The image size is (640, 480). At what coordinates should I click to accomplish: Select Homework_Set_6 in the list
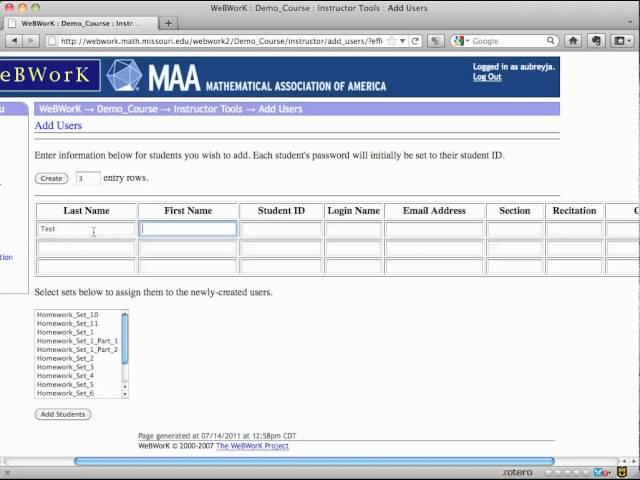tap(65, 393)
